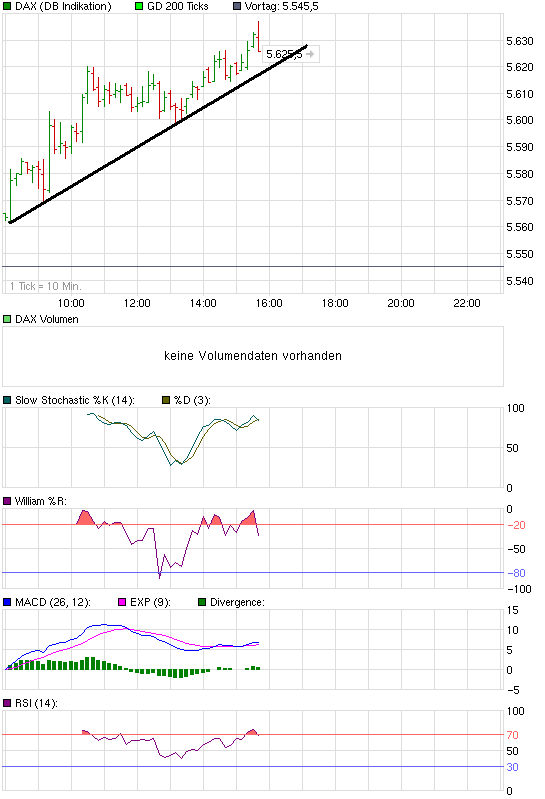Click the 'Divergence:' label
The width and height of the screenshot is (545, 799).
pos(237,602)
